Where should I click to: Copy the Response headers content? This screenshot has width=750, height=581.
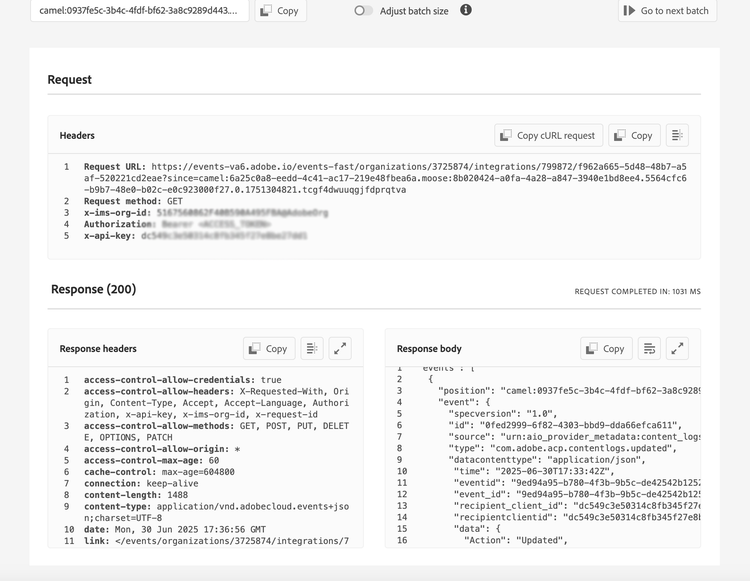[x=268, y=349]
